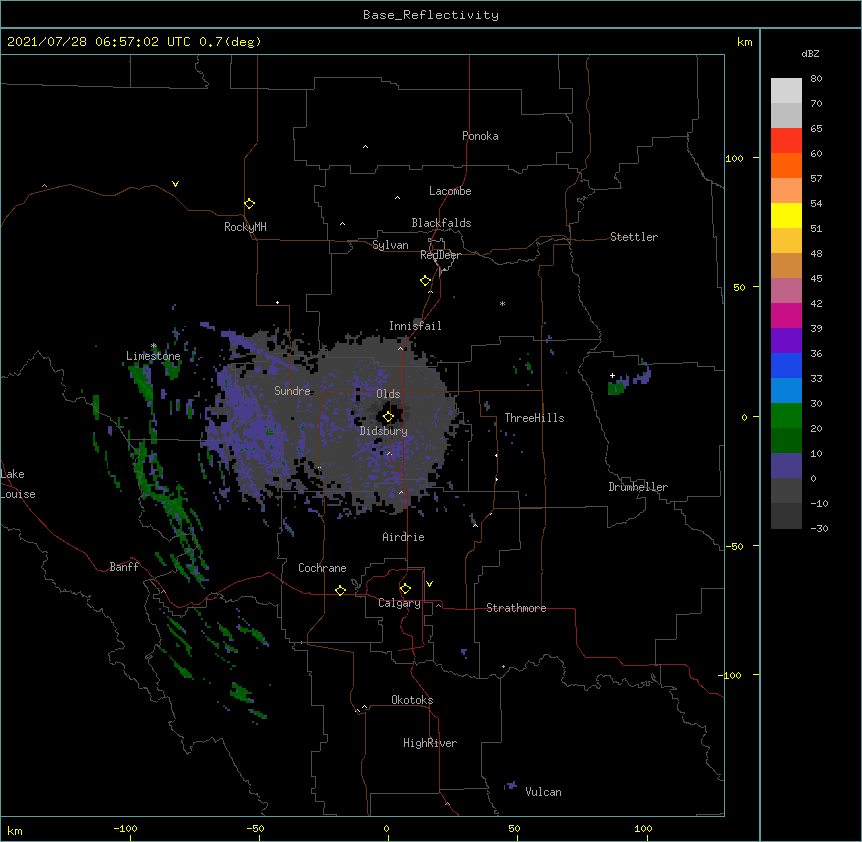The height and width of the screenshot is (842, 862).
Task: Click the RockyMH label
Action: coord(245,227)
